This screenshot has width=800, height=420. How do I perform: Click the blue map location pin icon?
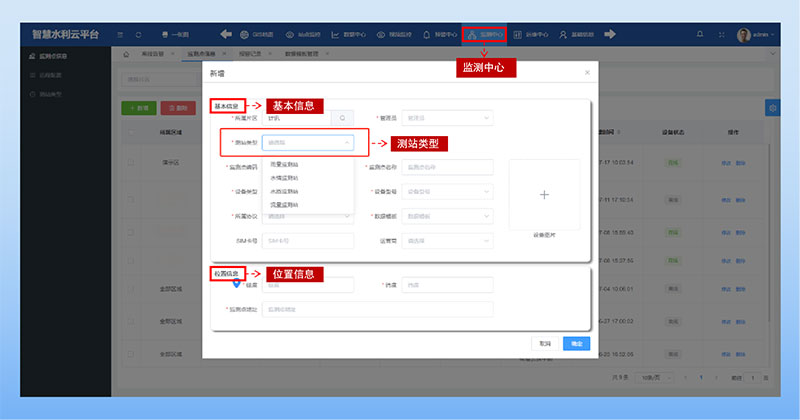pyautogui.click(x=236, y=283)
